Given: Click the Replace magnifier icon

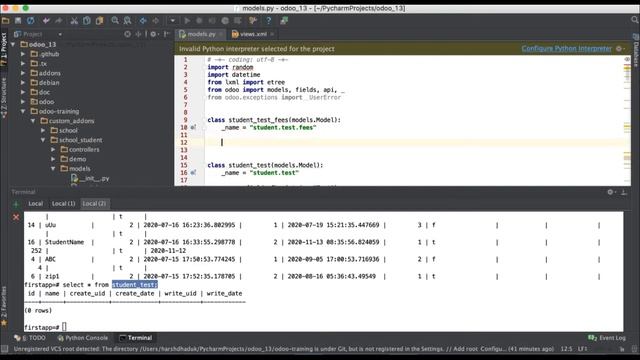Looking at the screenshot, I should point(127,20).
